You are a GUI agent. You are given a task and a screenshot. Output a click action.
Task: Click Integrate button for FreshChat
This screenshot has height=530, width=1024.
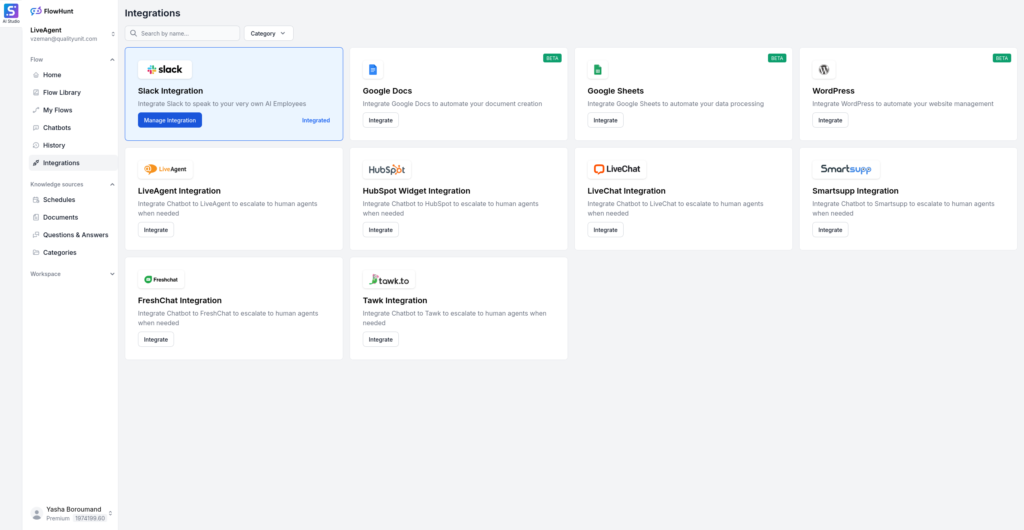click(156, 339)
